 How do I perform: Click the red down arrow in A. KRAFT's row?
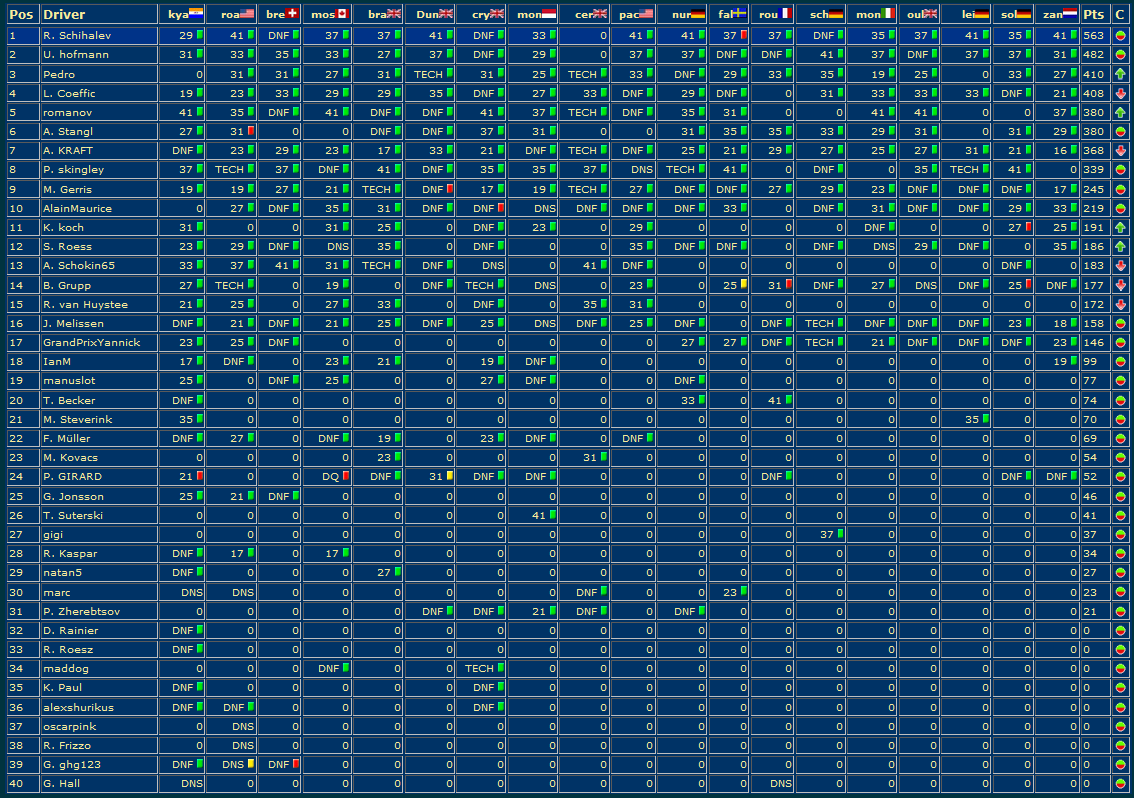[1119, 150]
